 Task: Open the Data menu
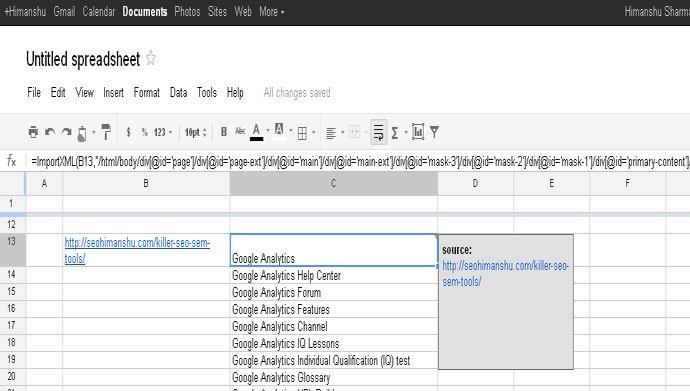pos(178,92)
